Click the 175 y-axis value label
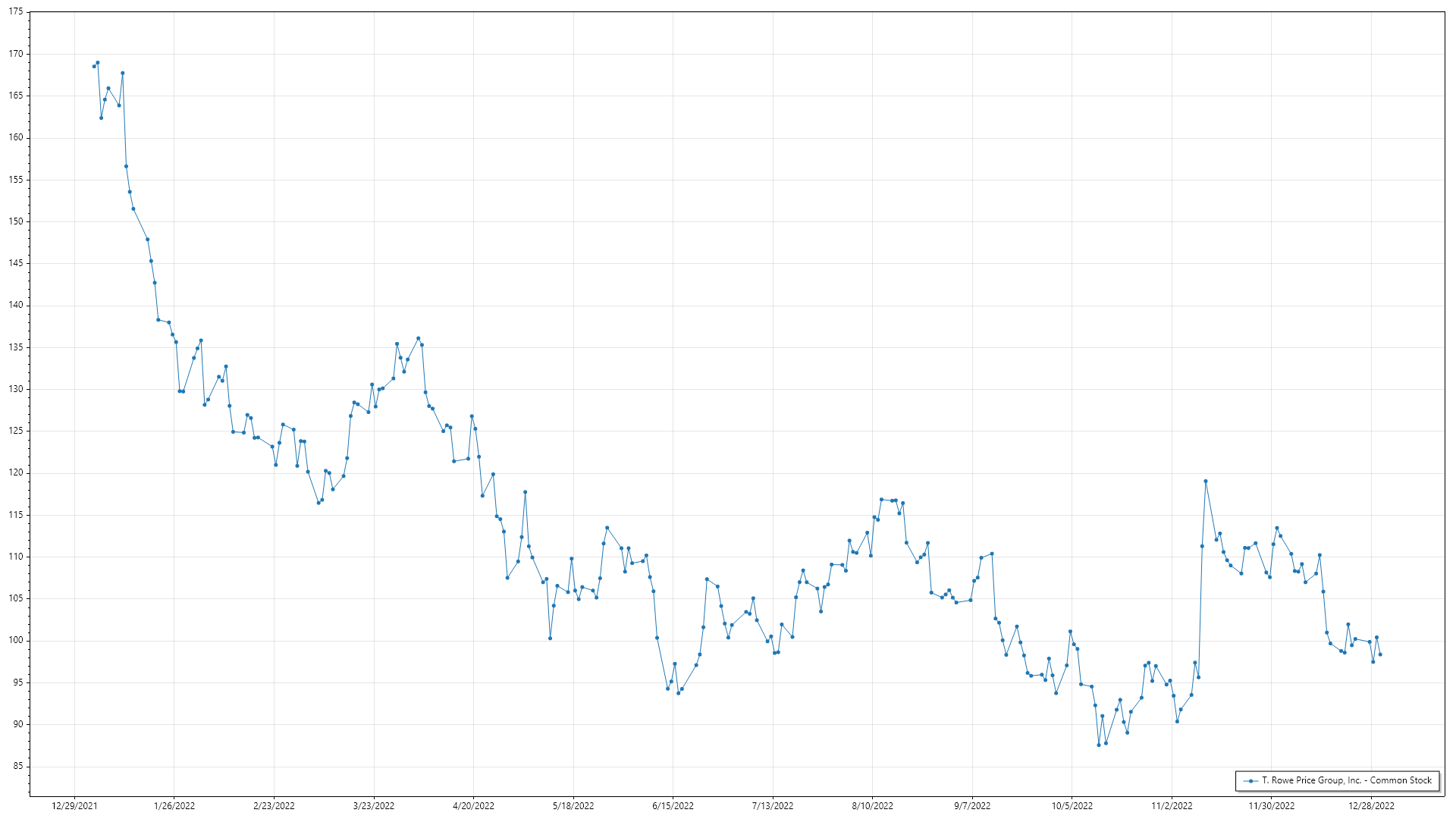Screen dimensions: 1456x819 tap(16, 12)
